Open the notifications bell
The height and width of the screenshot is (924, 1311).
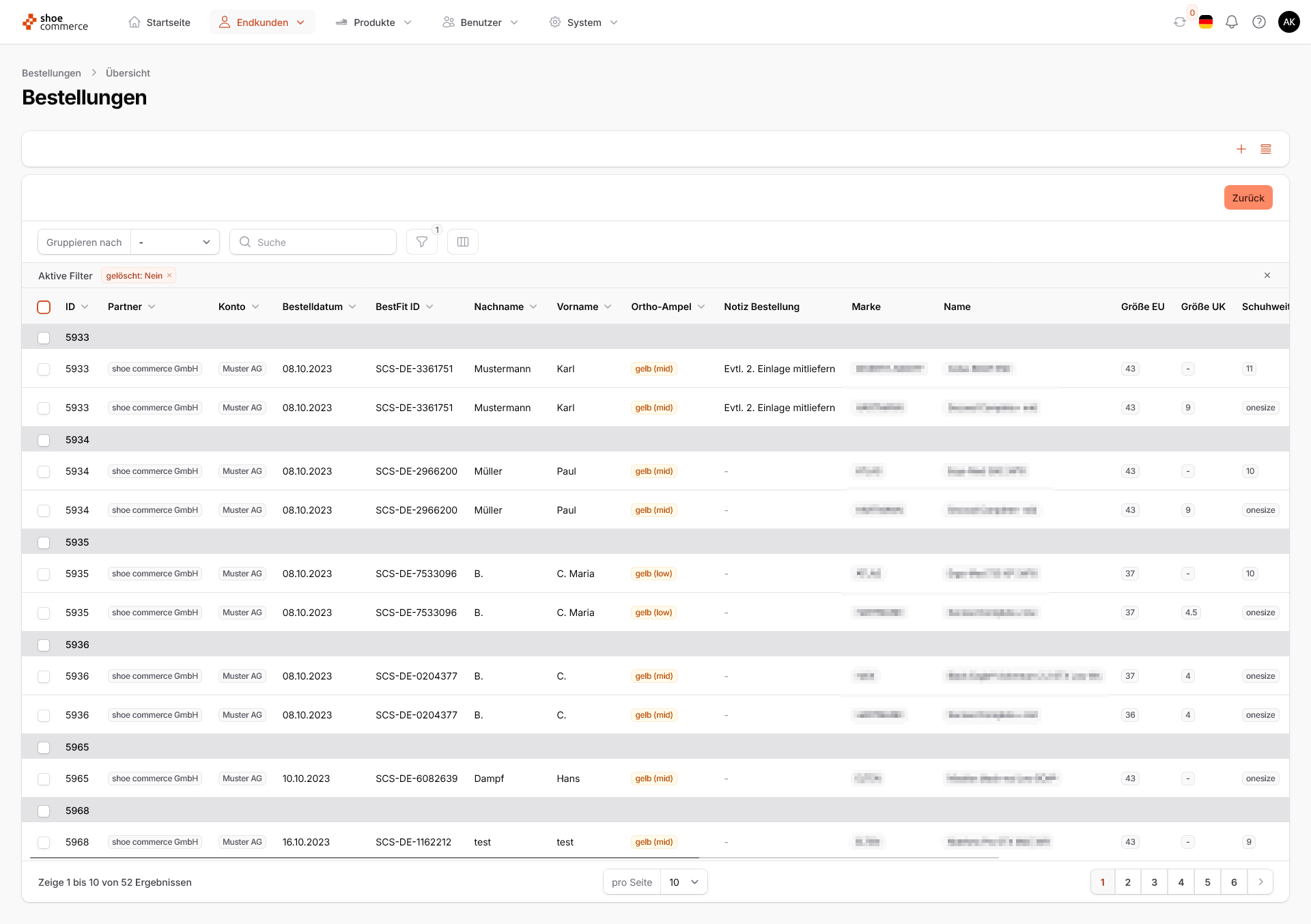point(1232,22)
